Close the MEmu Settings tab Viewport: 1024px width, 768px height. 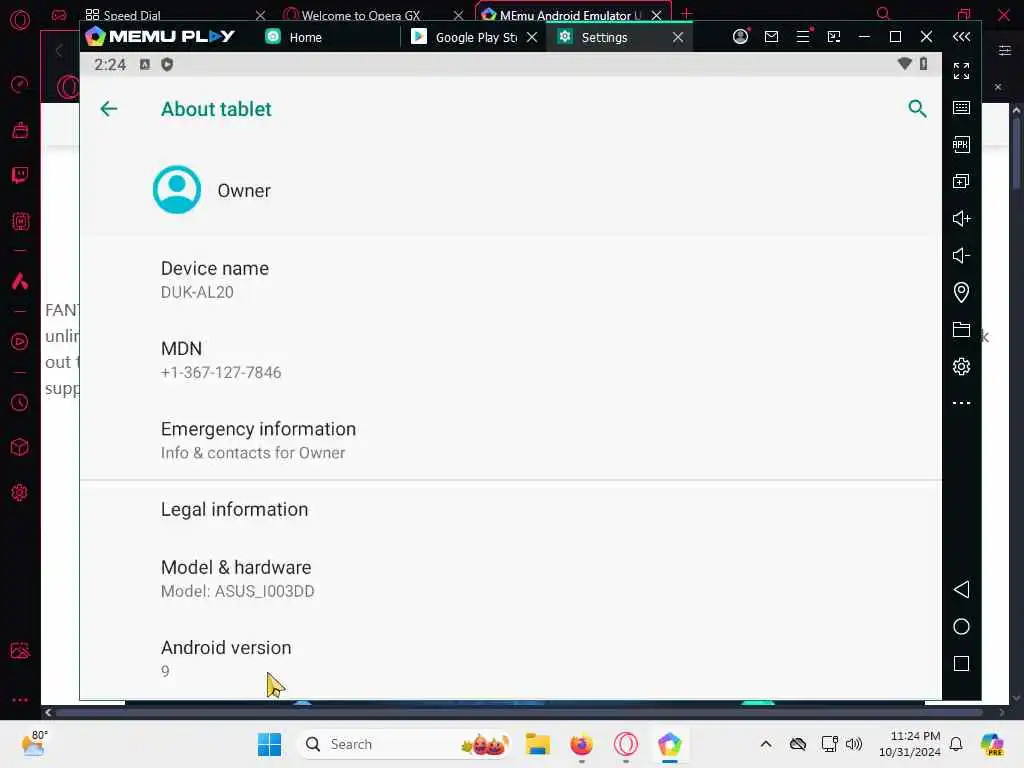pos(678,37)
